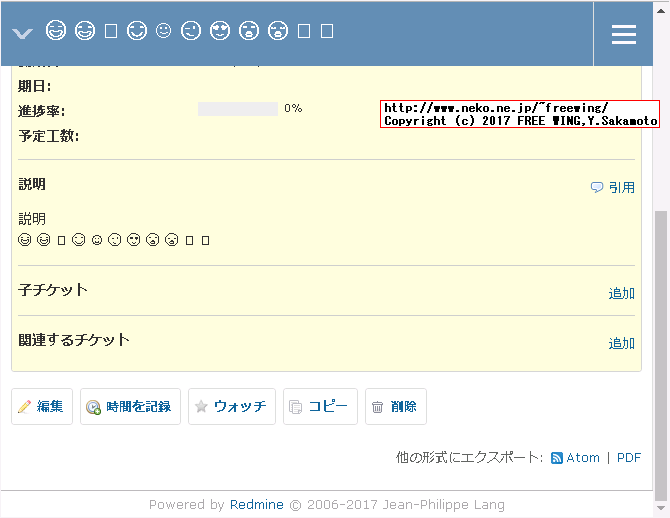Click the 期日: label text

pos(34,86)
